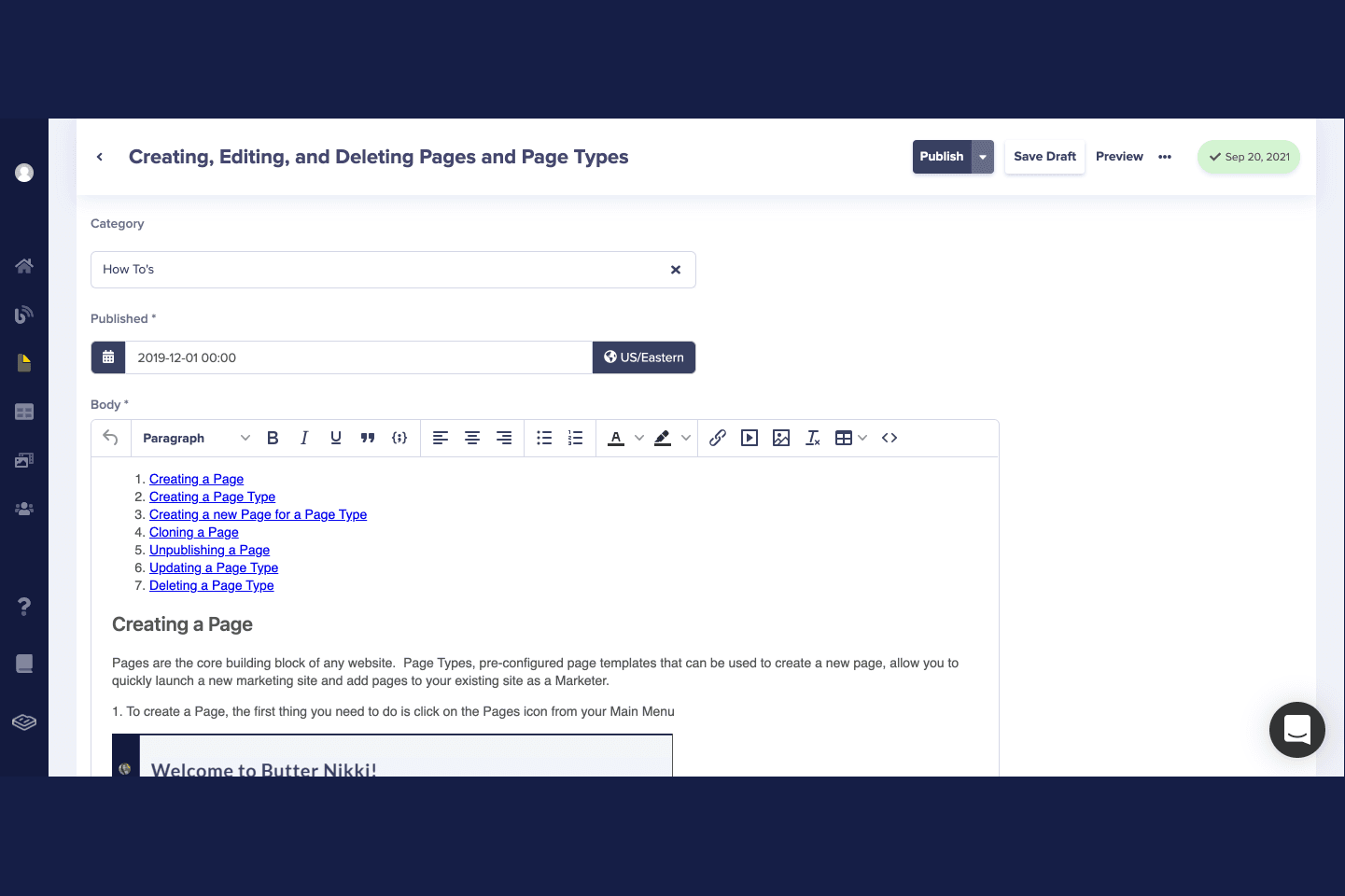Insert media video into body
This screenshot has width=1345, height=896.
750,438
